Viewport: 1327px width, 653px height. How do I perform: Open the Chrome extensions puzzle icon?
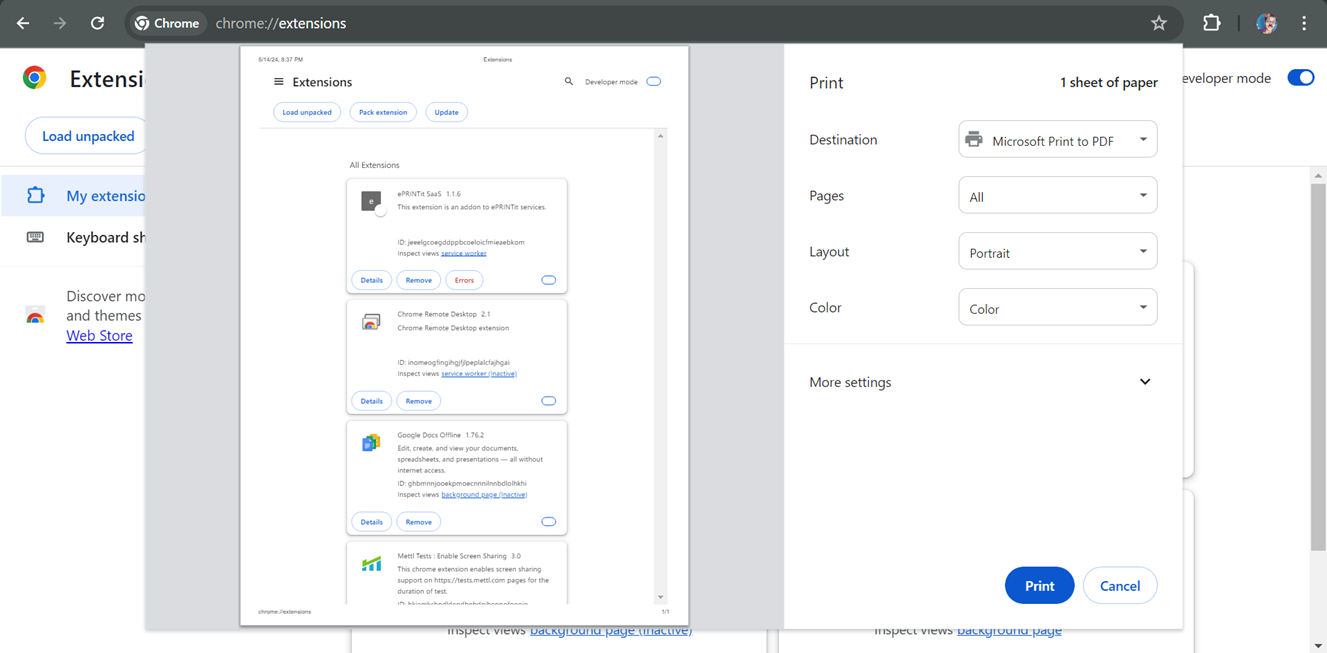[x=1211, y=22]
